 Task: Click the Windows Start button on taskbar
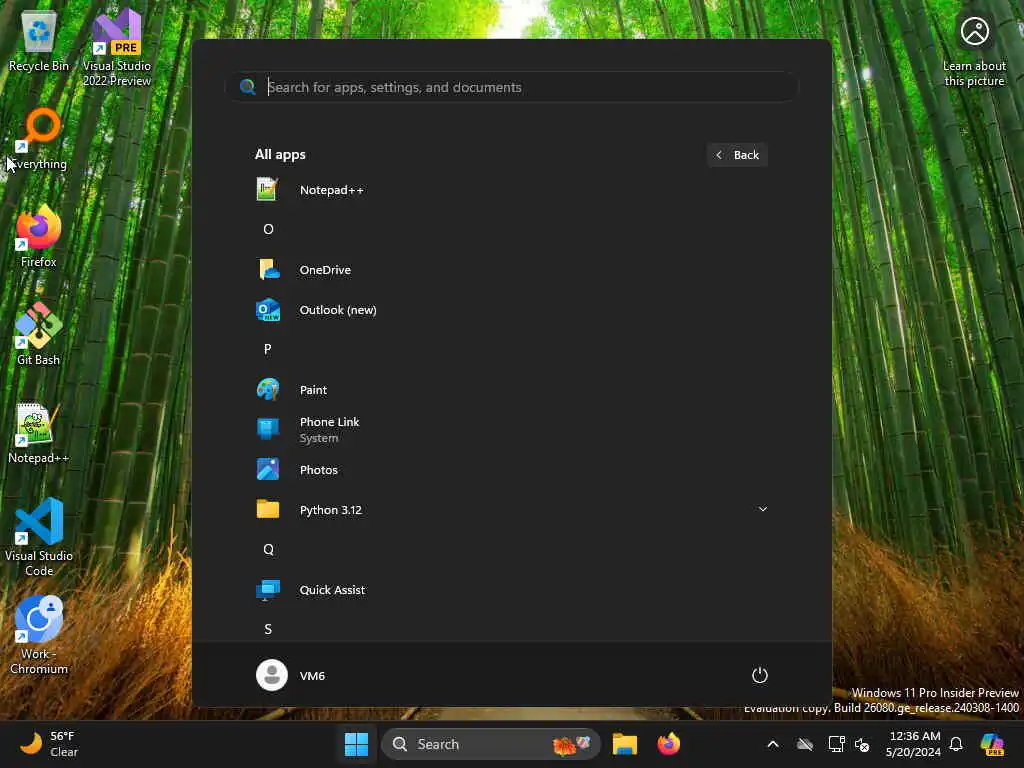(x=357, y=744)
